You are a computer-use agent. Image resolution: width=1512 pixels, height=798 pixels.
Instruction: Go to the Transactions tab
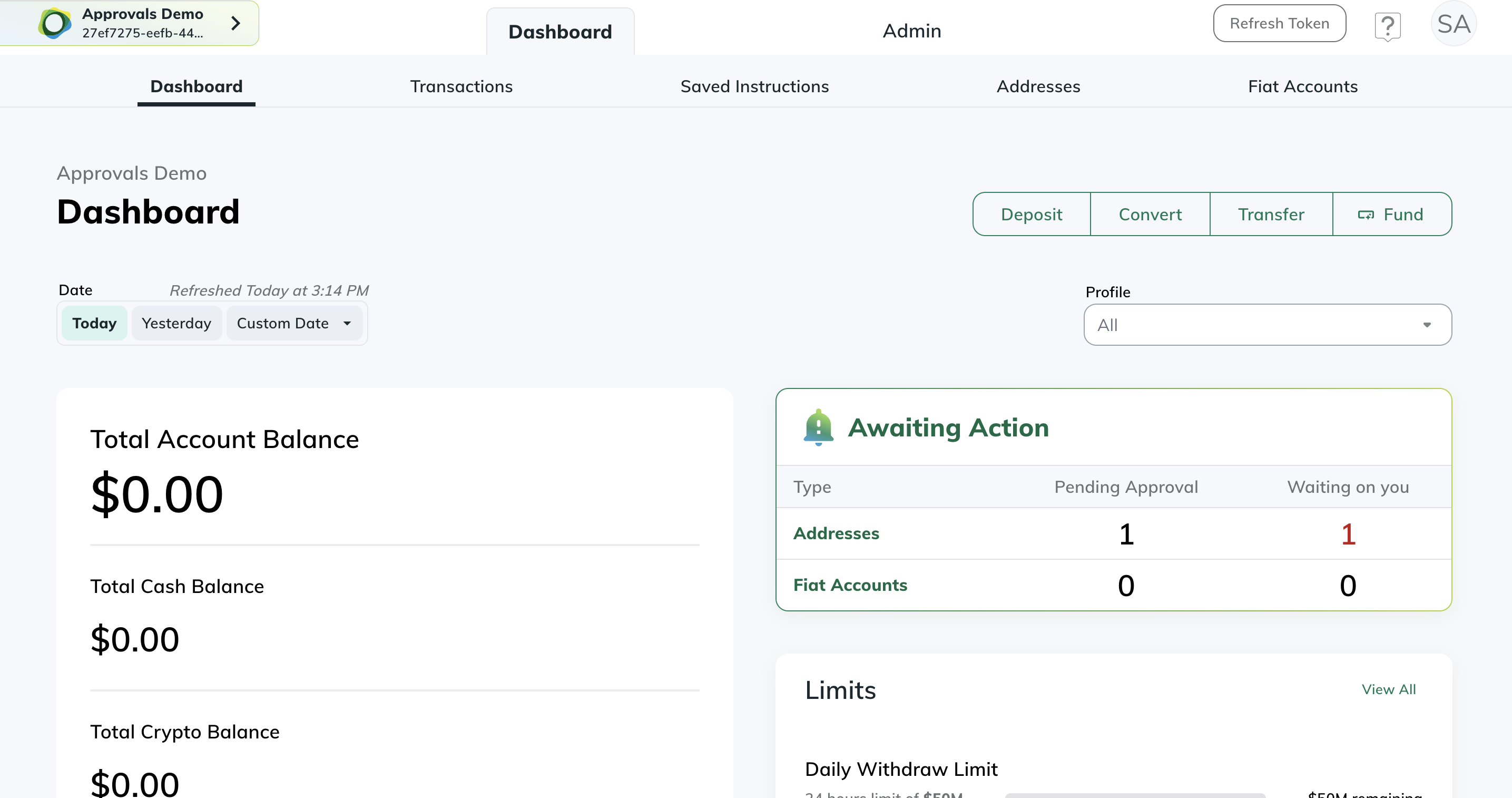(x=461, y=86)
